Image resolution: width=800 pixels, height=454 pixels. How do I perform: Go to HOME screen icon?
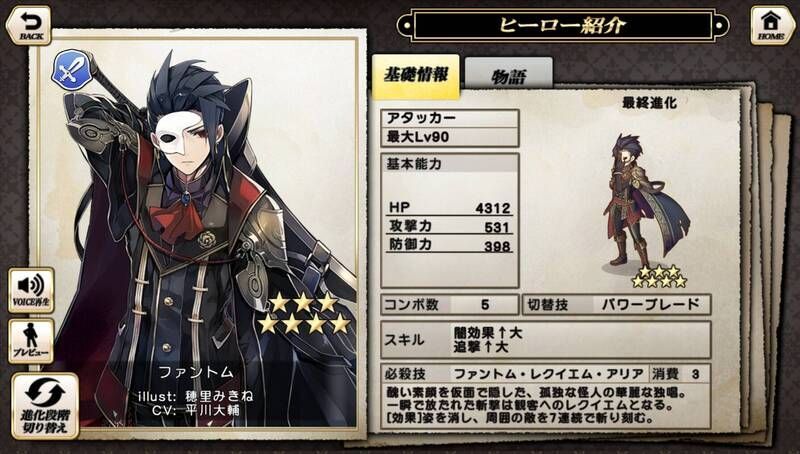771,25
